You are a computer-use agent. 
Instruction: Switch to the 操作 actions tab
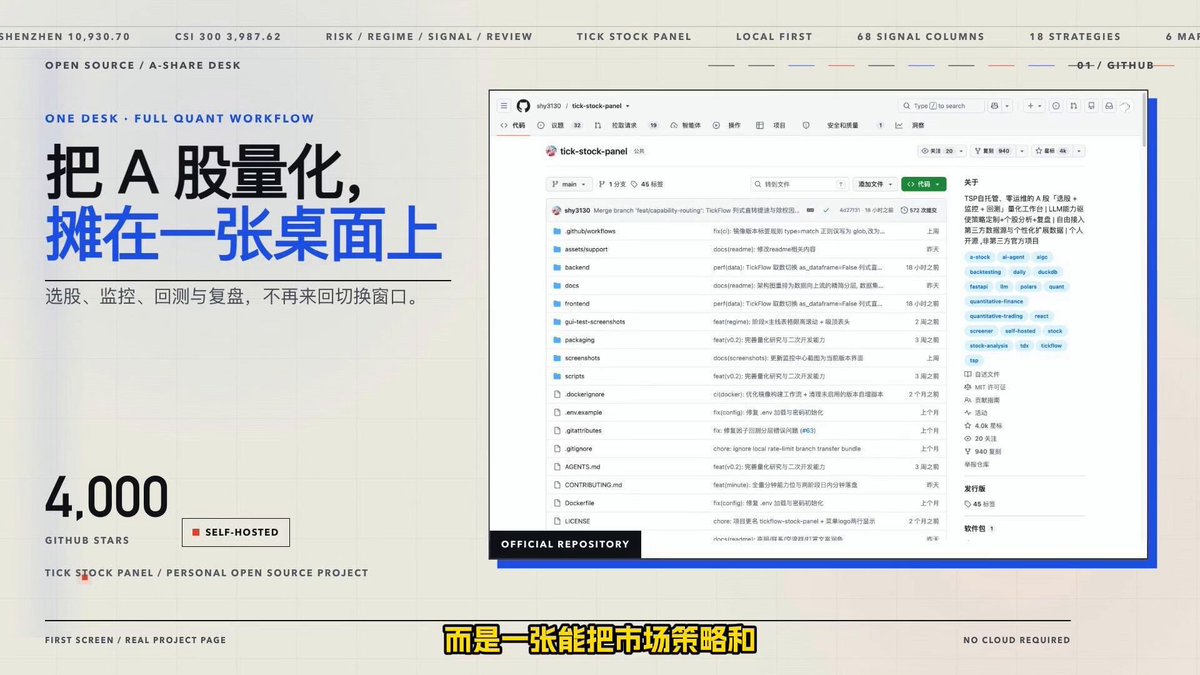(x=728, y=125)
